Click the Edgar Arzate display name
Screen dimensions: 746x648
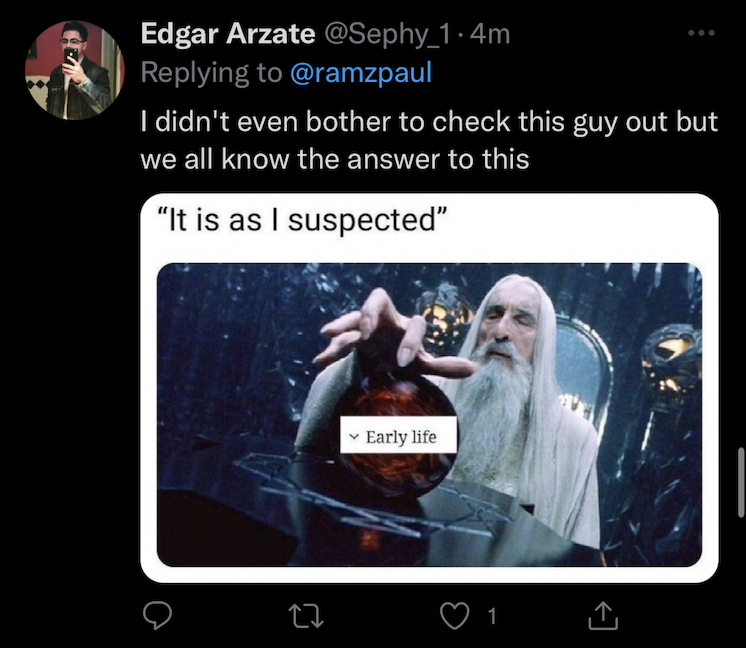[x=228, y=34]
